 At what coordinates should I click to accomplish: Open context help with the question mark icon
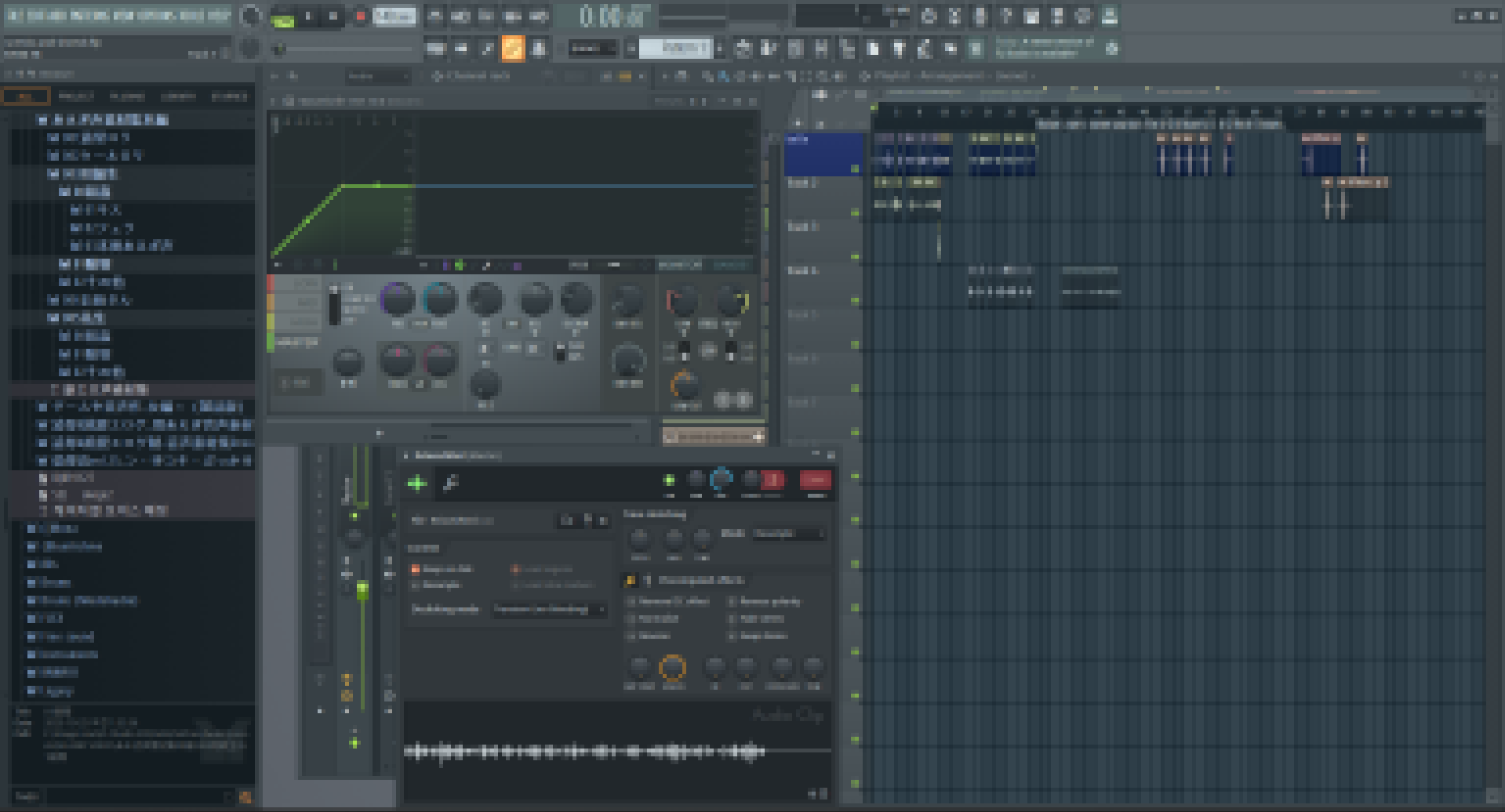1006,16
